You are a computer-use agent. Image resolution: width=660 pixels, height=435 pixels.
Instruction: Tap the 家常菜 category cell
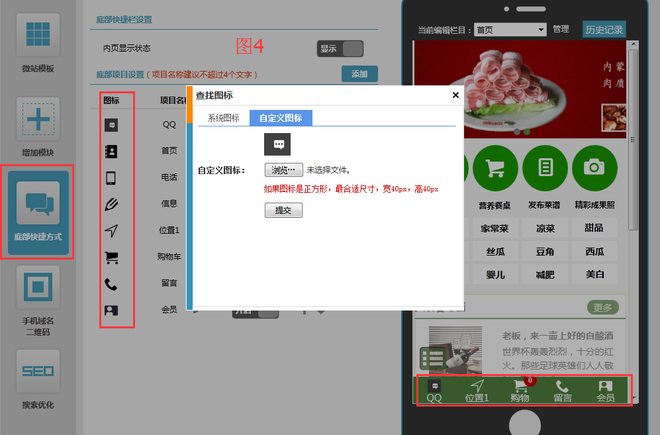(x=495, y=229)
